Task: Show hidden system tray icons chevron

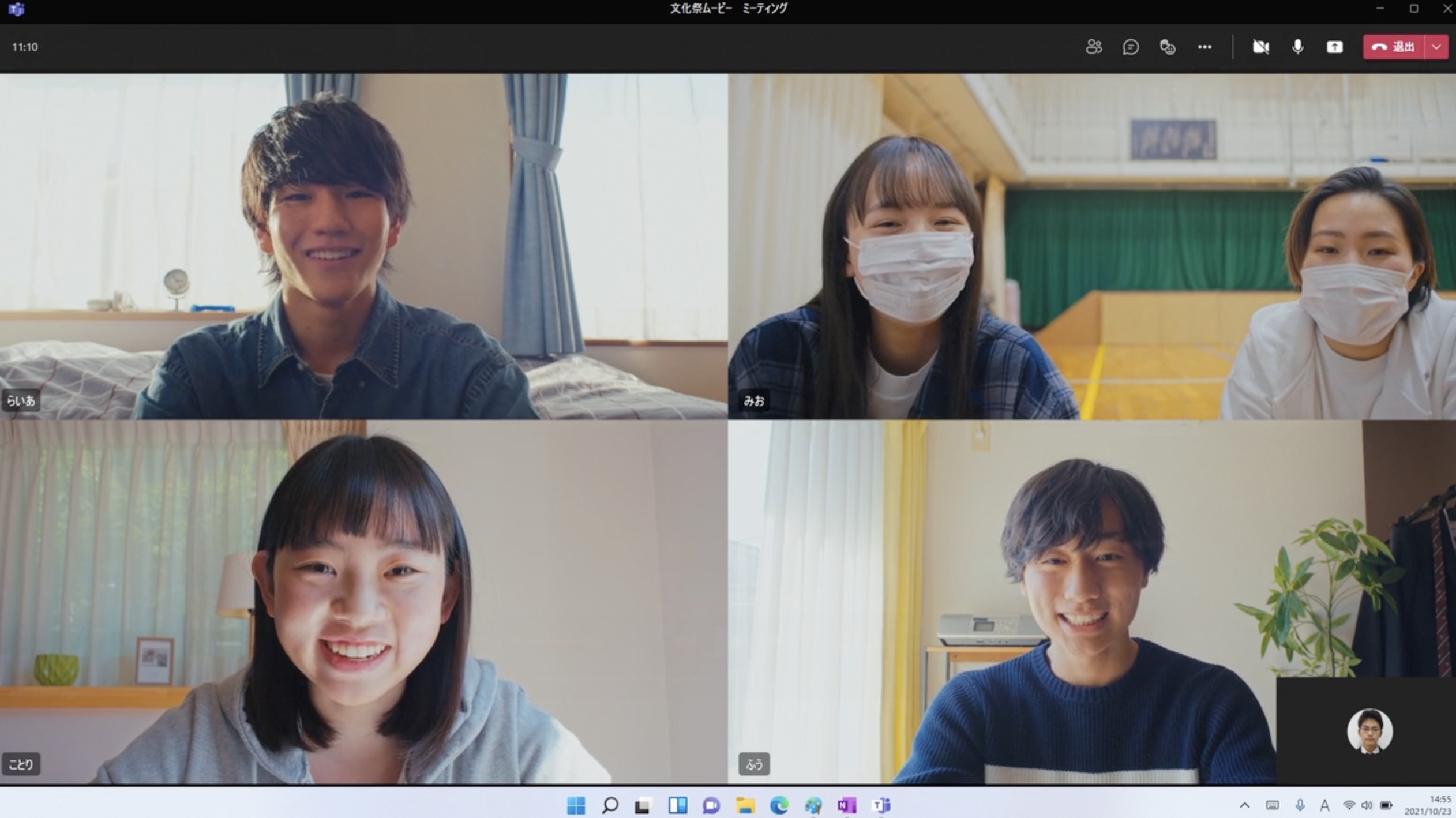Action: point(1244,805)
